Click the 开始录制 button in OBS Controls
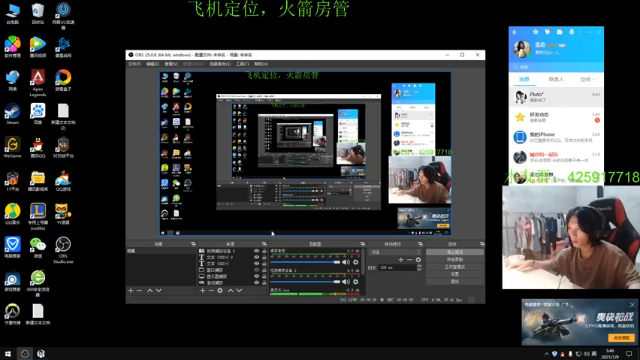Viewport: 640px width, 360px height. 455,260
